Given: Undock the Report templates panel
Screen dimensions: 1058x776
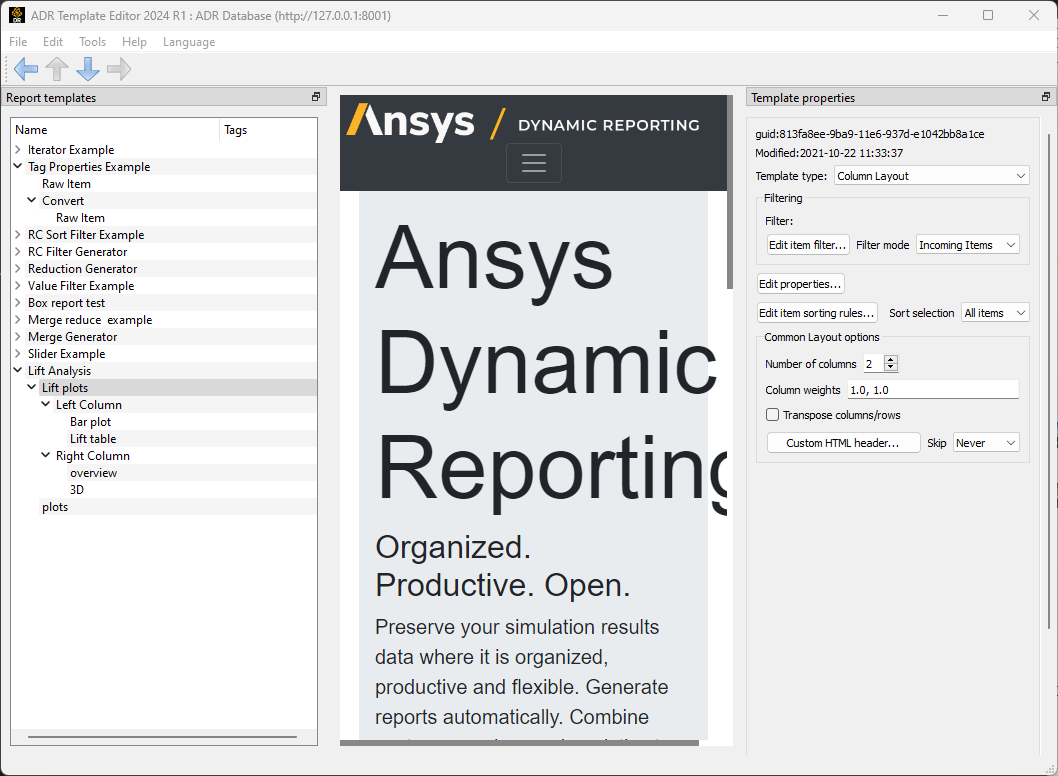Looking at the screenshot, I should coord(316,97).
